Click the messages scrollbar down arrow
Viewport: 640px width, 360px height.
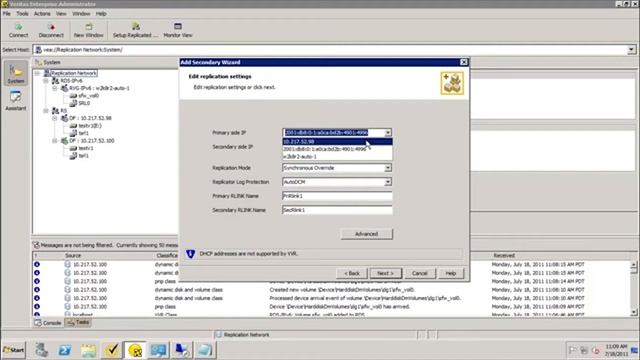pyautogui.click(x=633, y=312)
